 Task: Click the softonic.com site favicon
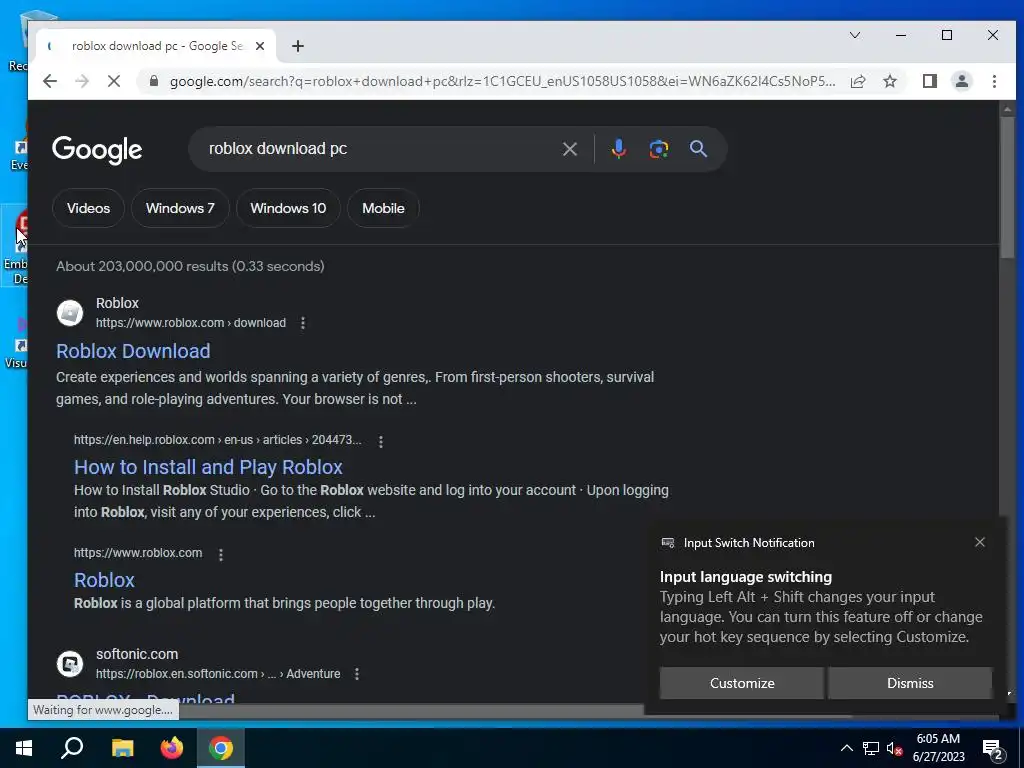pos(70,664)
